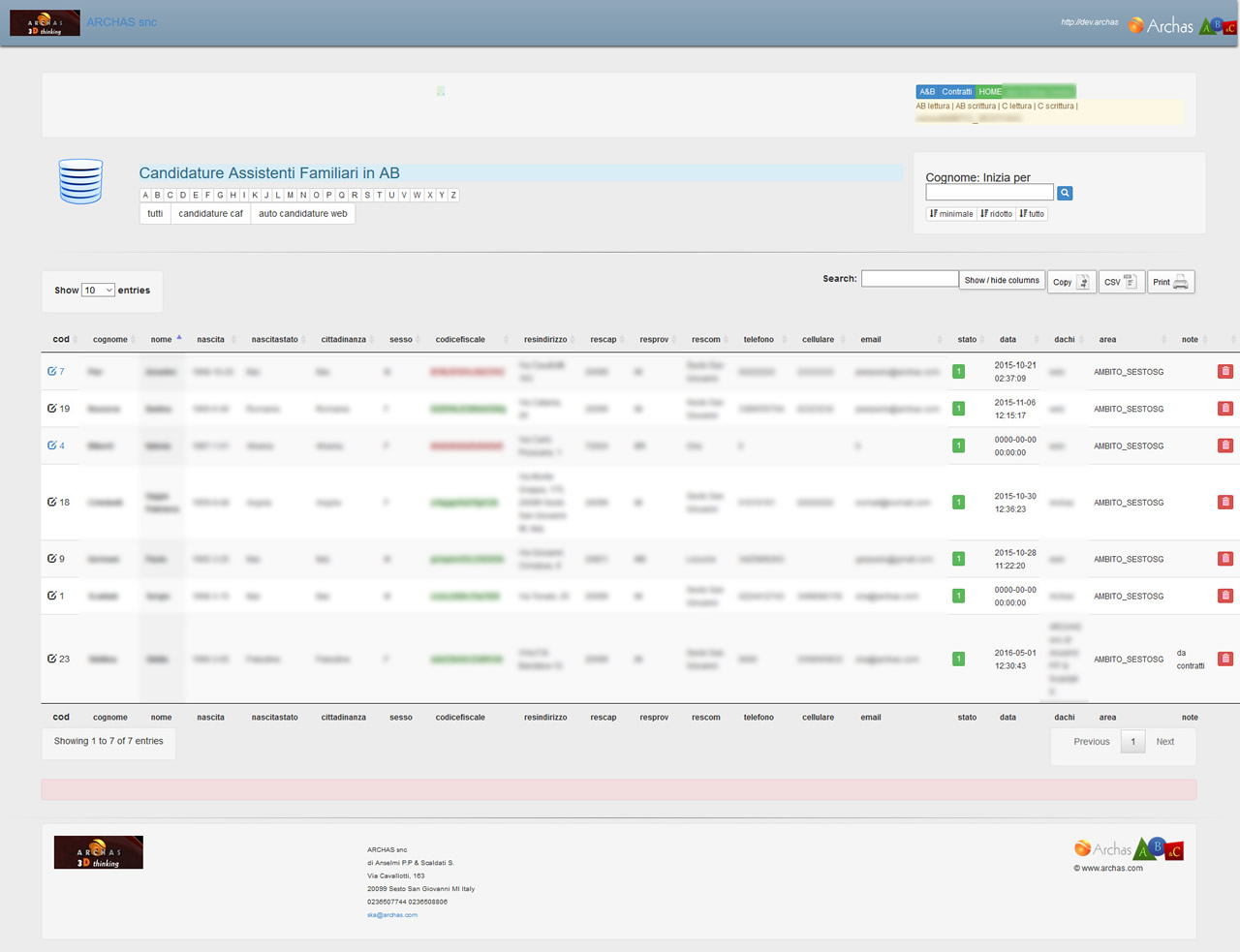Sort the table by the nome column header
This screenshot has height=952, width=1240.
162,340
